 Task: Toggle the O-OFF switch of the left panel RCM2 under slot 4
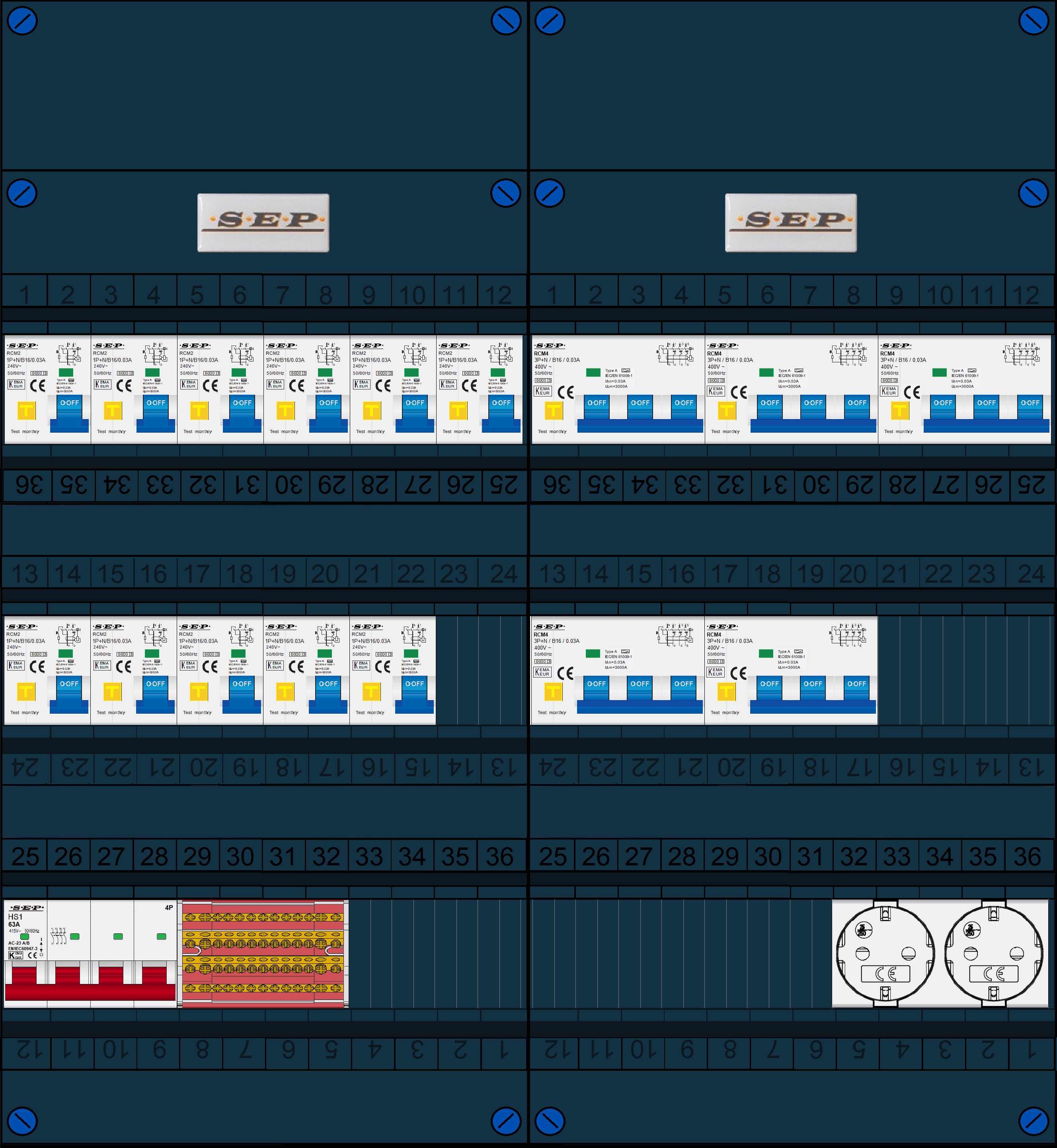point(156,413)
